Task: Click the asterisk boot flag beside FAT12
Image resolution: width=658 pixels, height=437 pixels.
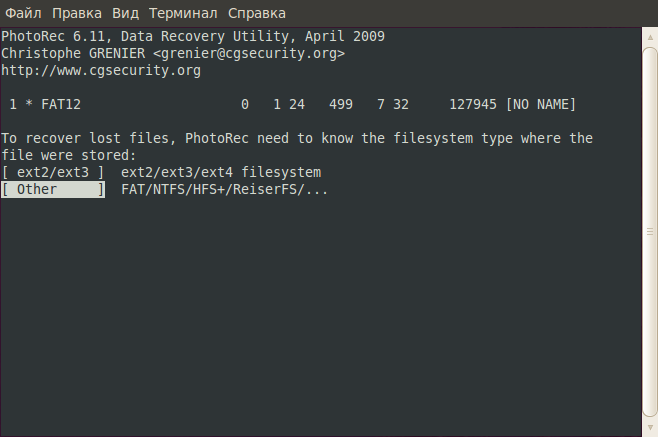Action: pos(29,104)
